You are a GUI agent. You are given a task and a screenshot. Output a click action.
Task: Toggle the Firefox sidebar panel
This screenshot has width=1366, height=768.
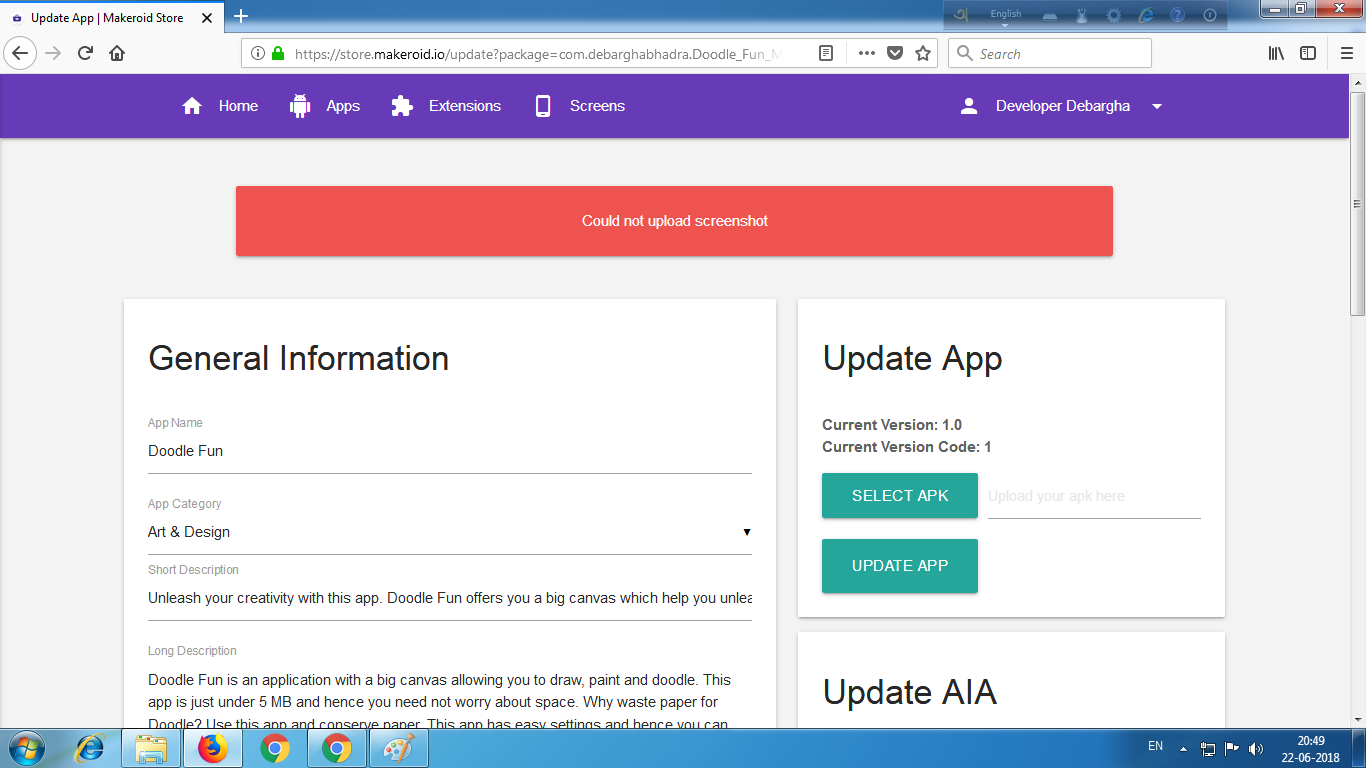pyautogui.click(x=1308, y=54)
